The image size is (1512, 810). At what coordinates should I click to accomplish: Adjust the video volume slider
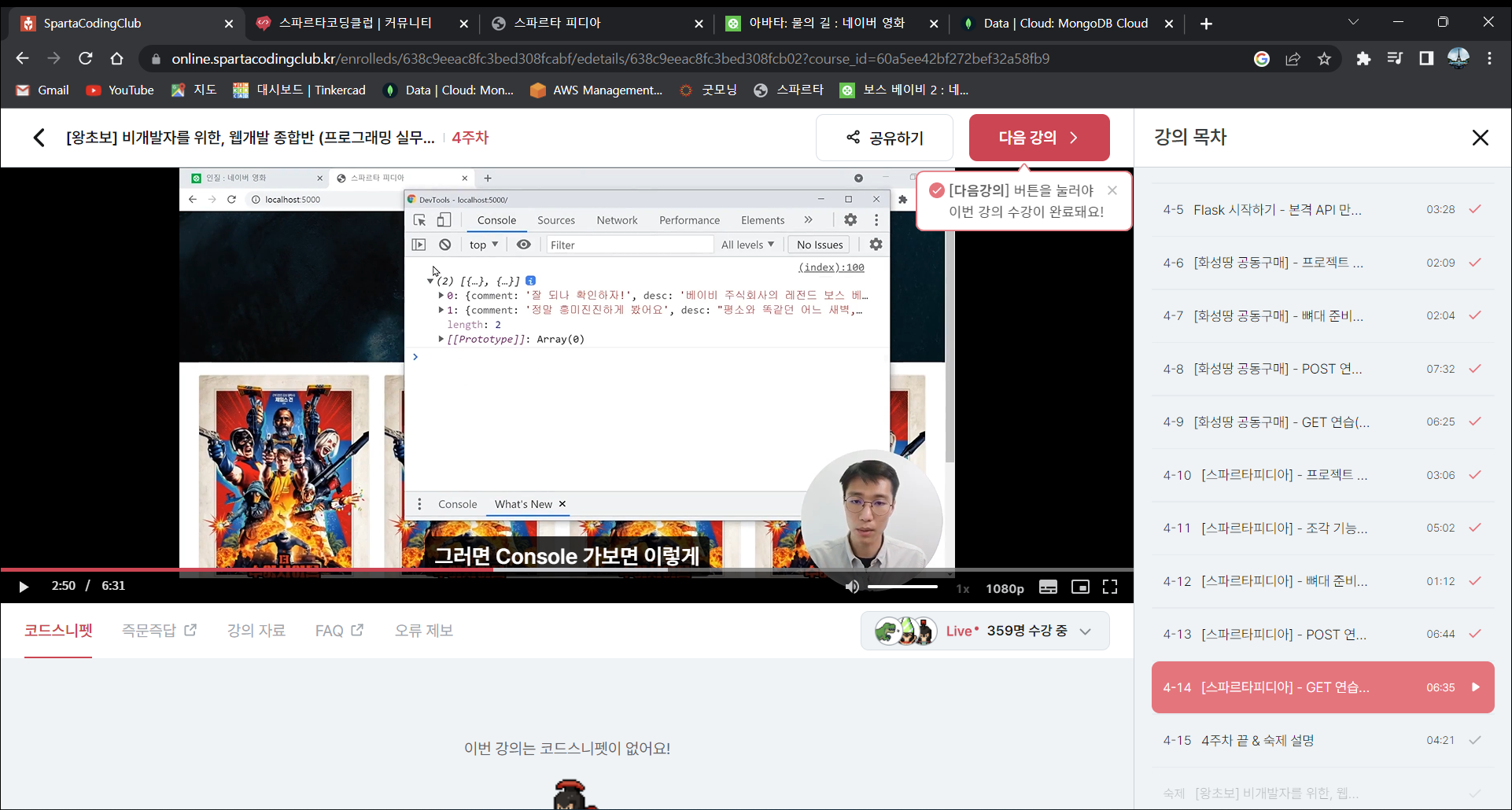[902, 587]
